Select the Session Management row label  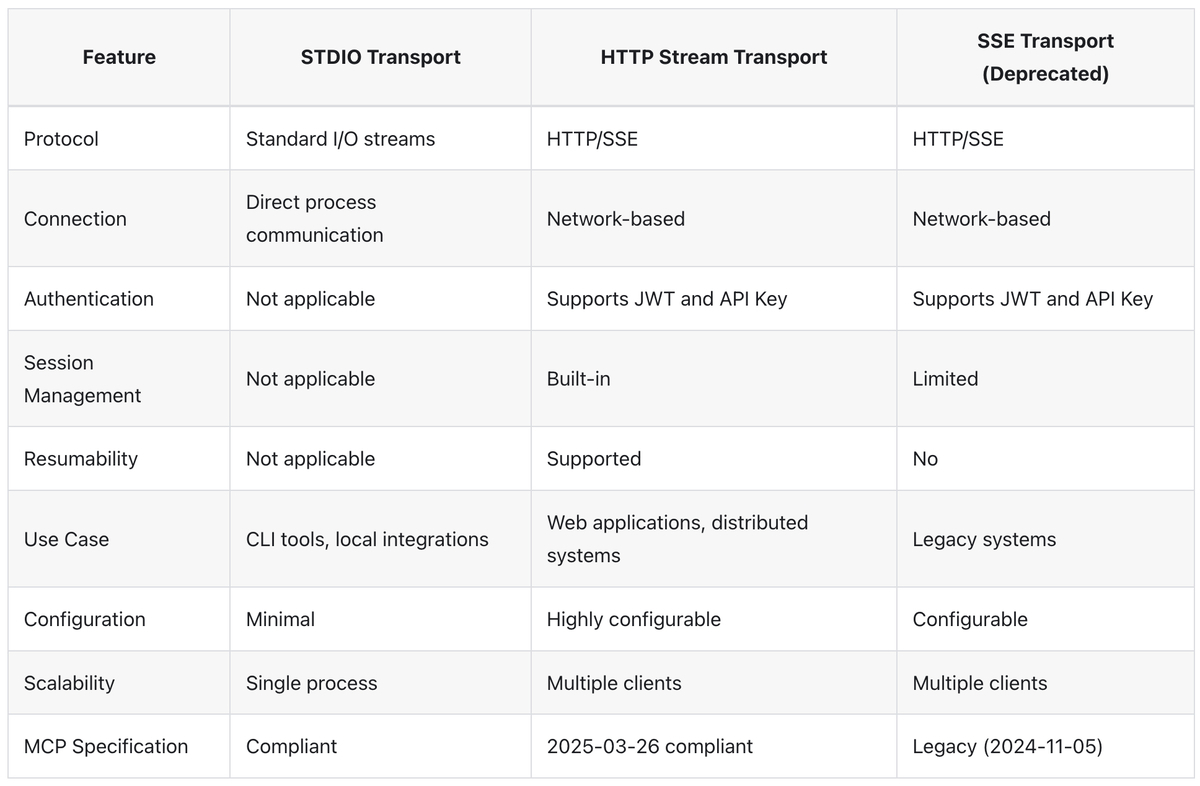[82, 379]
